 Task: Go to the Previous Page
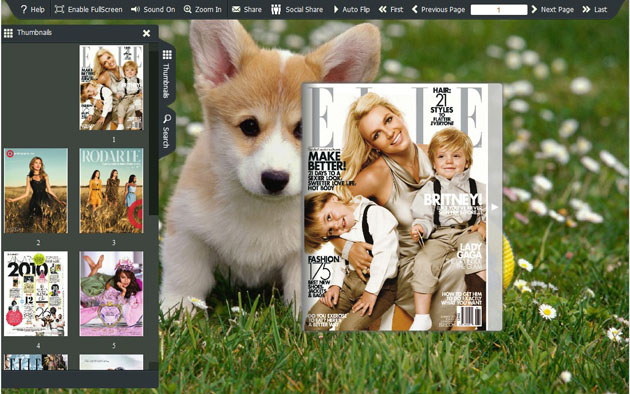coord(438,9)
